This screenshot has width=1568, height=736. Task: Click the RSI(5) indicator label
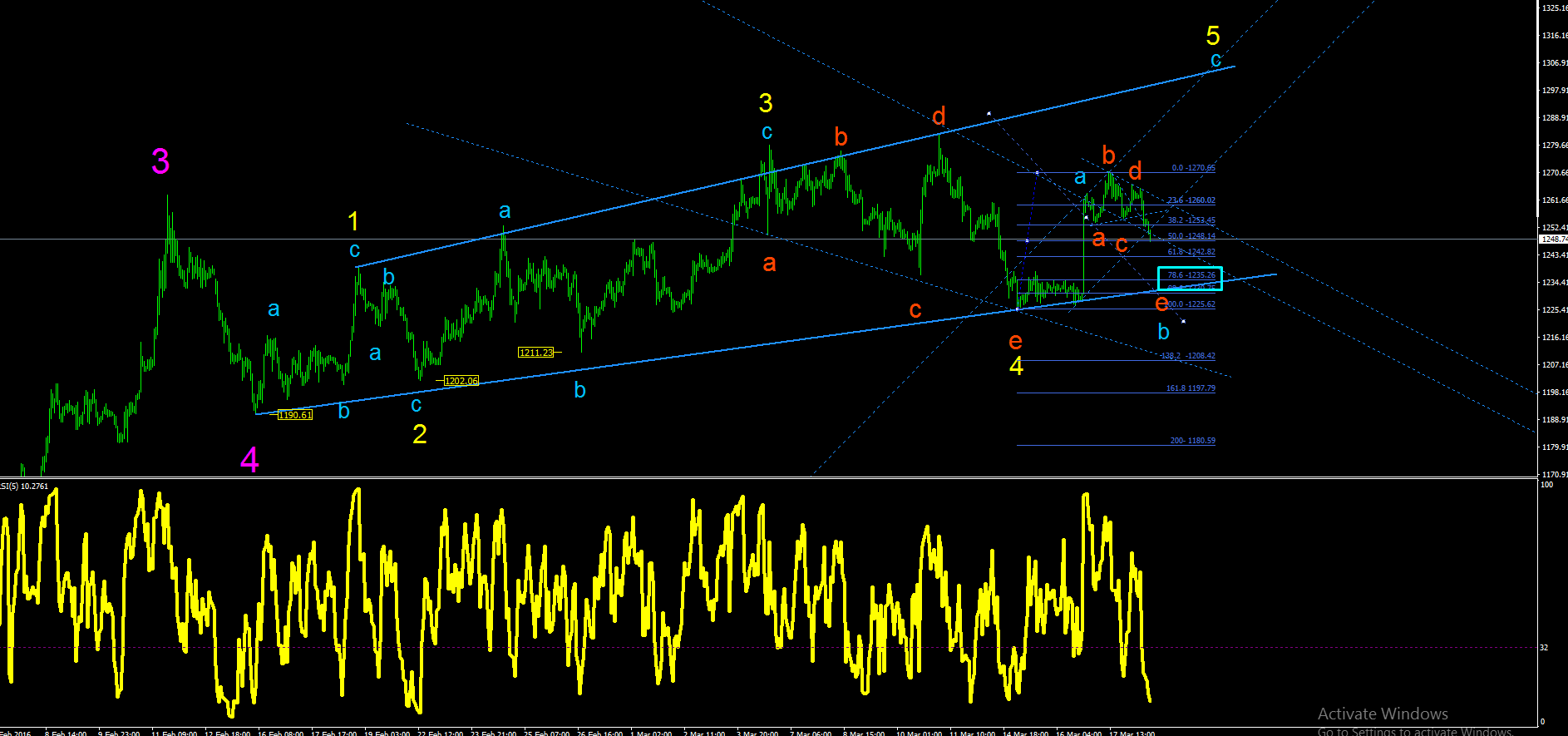coord(24,487)
